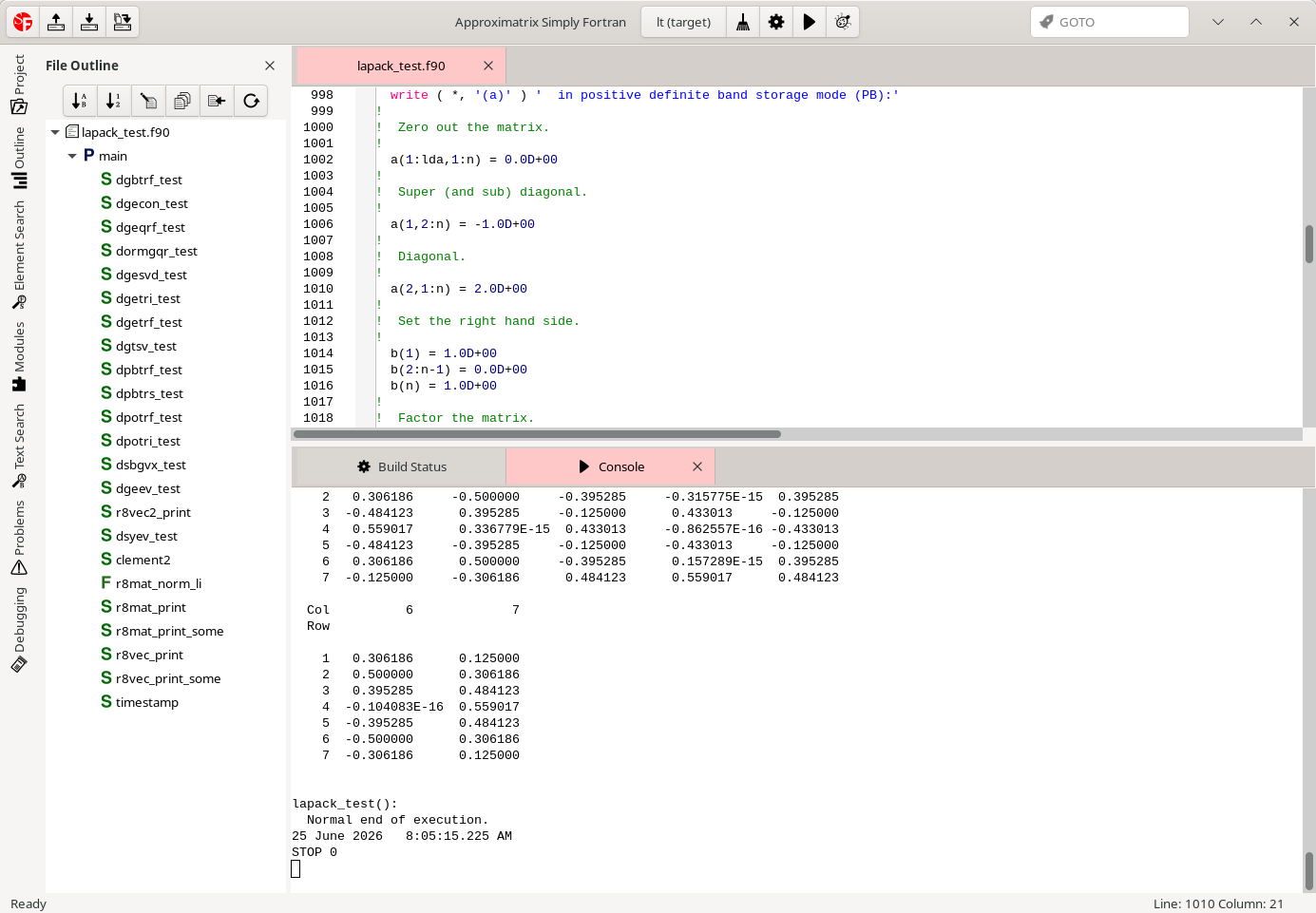Click the editor horizontal scrollbar
The width and height of the screenshot is (1316, 913).
(x=537, y=434)
